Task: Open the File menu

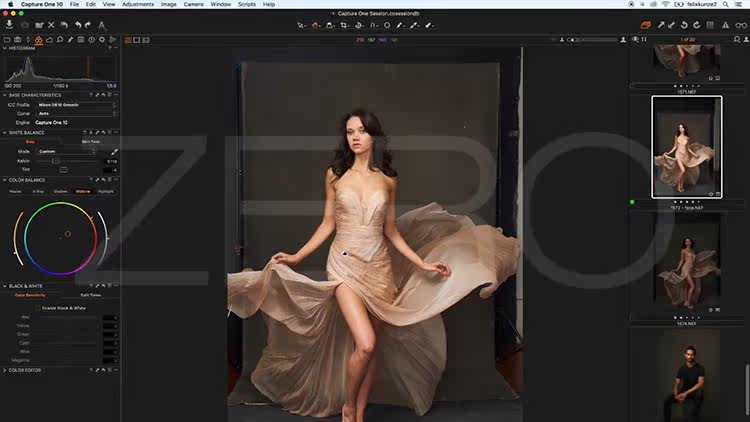Action: click(x=75, y=4)
